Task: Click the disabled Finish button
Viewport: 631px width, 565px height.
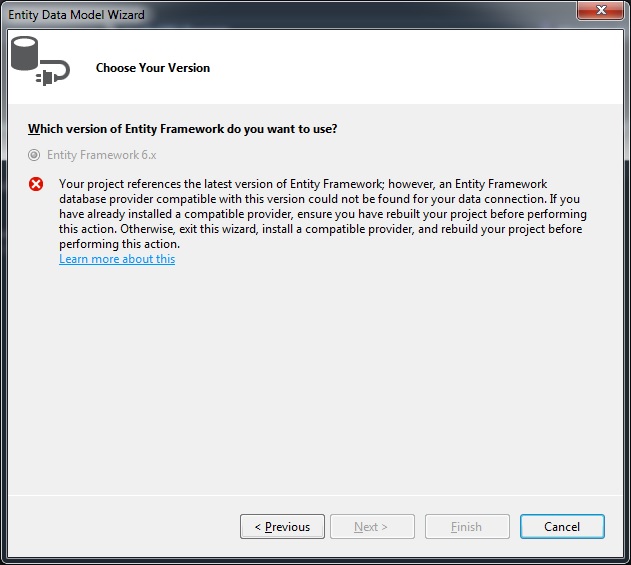Action: click(467, 526)
